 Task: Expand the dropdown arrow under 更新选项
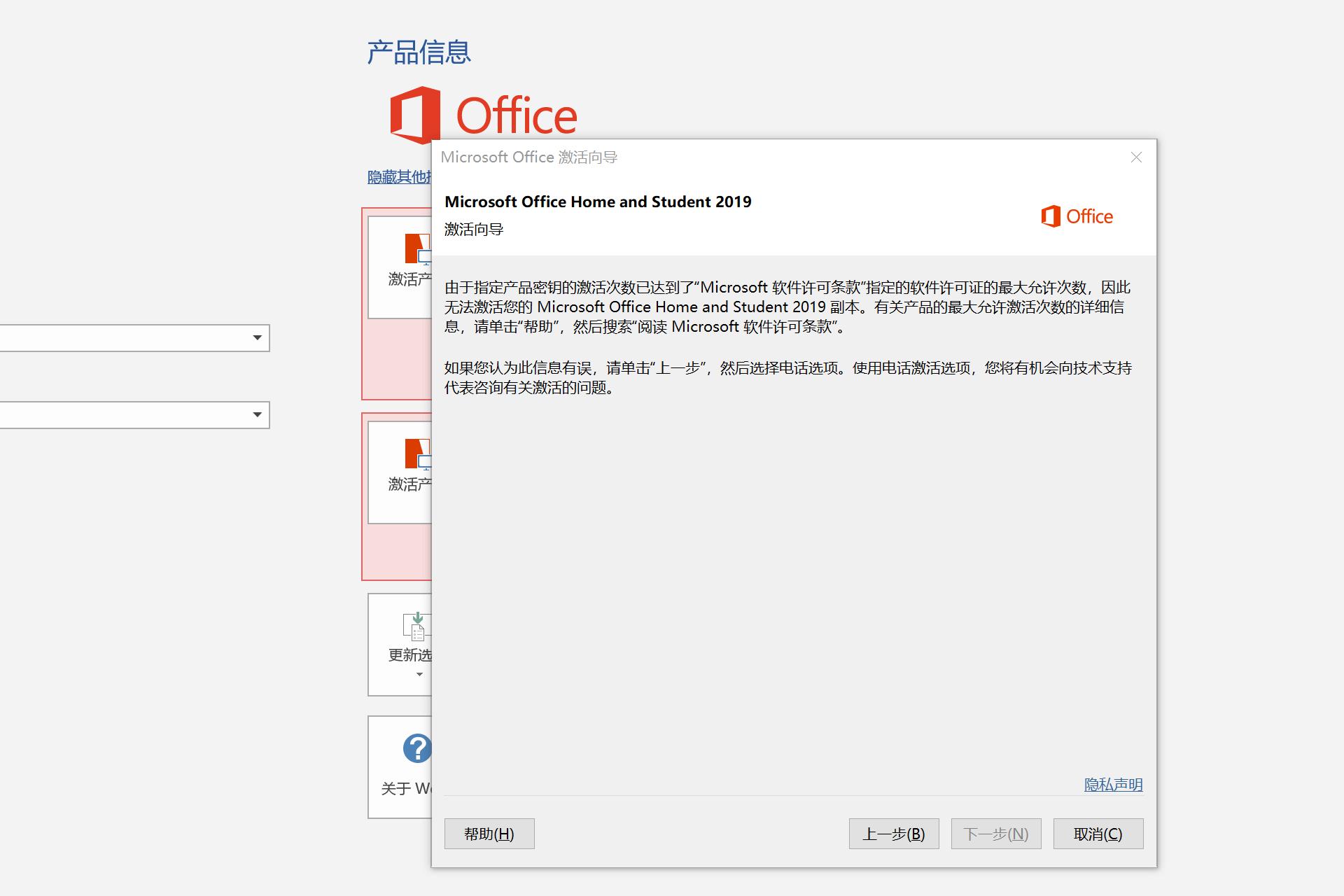tap(419, 673)
